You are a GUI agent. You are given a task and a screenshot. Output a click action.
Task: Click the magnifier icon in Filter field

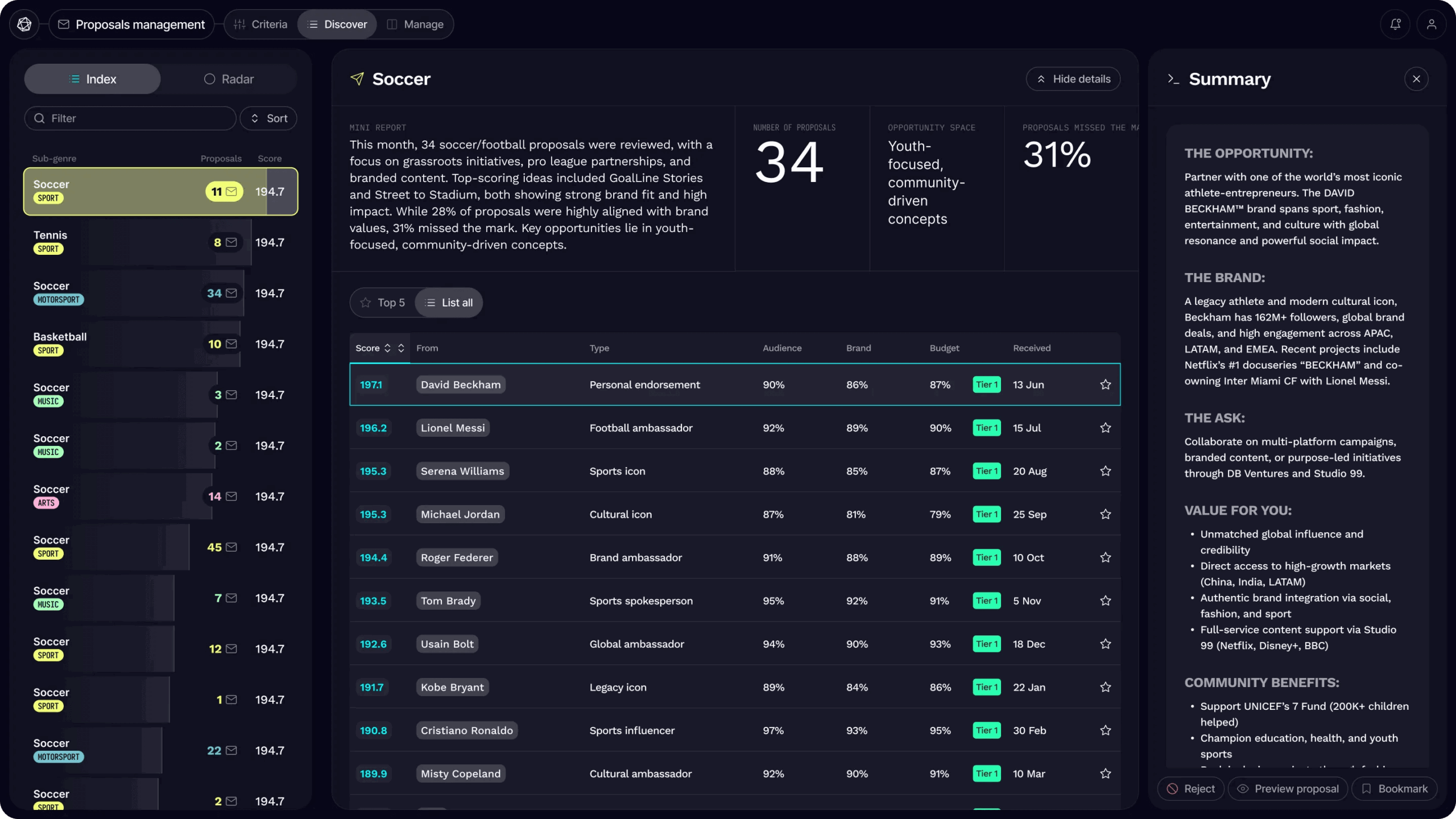tap(39, 118)
